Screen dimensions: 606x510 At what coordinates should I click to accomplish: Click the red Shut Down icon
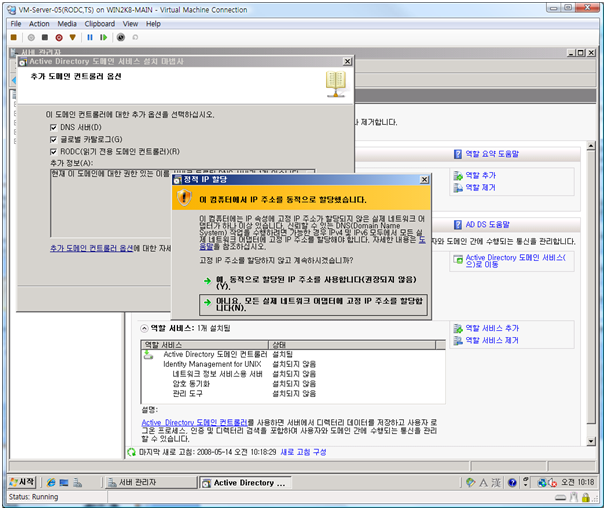(x=59, y=37)
